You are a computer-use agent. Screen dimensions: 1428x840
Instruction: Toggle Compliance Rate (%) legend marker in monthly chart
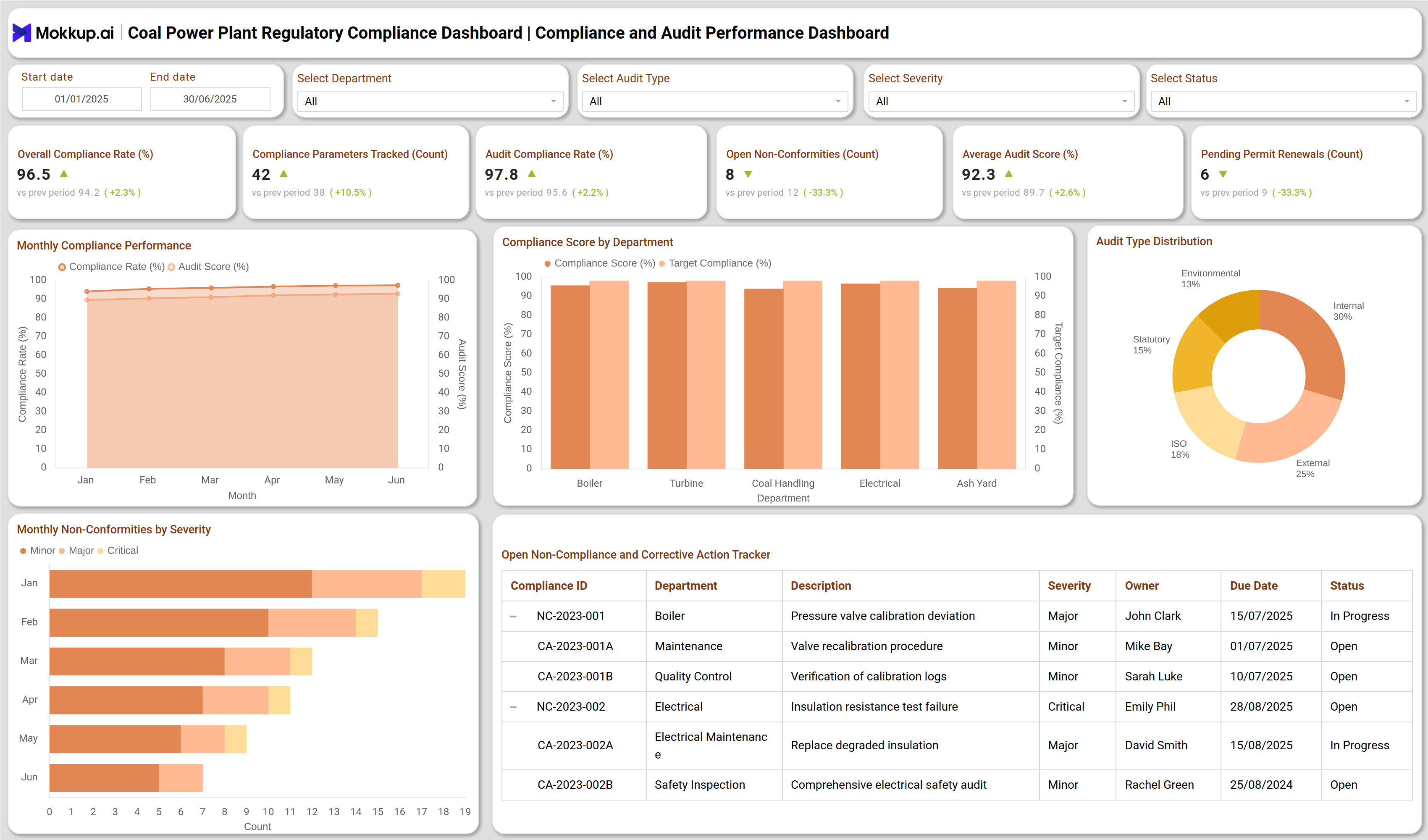pos(62,267)
